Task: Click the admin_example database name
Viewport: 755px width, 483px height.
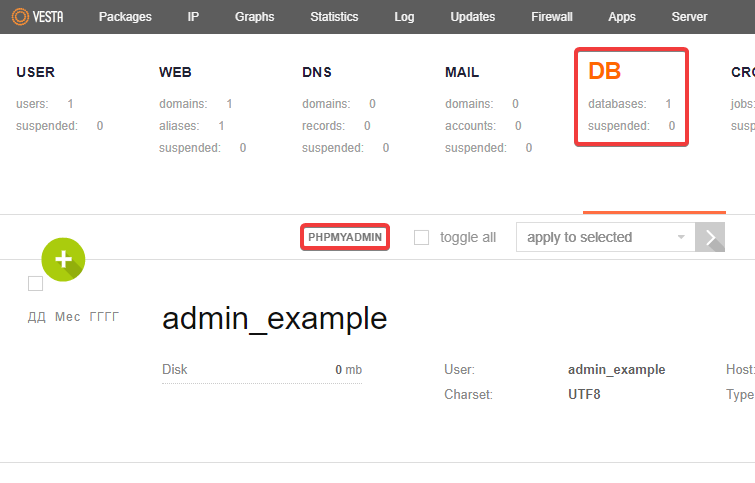Action: 274,318
